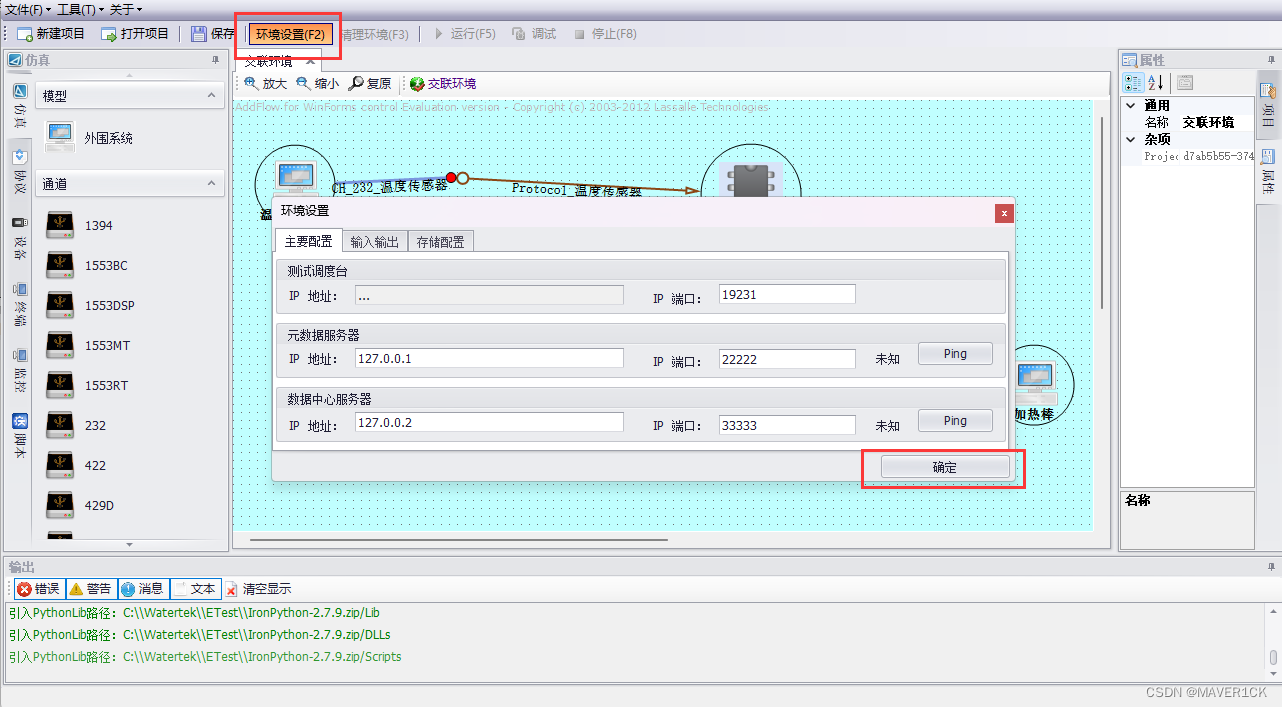Switch to the 设备 vertical sidebar tab
This screenshot has width=1282, height=707.
click(x=20, y=239)
